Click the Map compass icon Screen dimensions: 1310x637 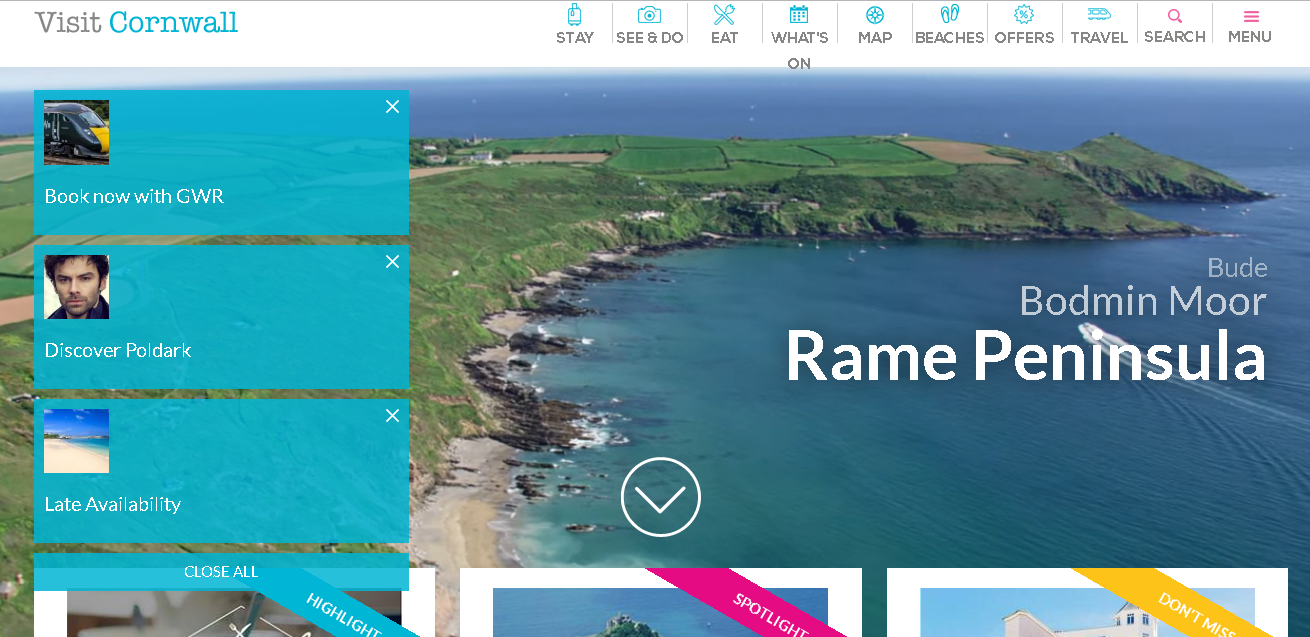pyautogui.click(x=875, y=15)
